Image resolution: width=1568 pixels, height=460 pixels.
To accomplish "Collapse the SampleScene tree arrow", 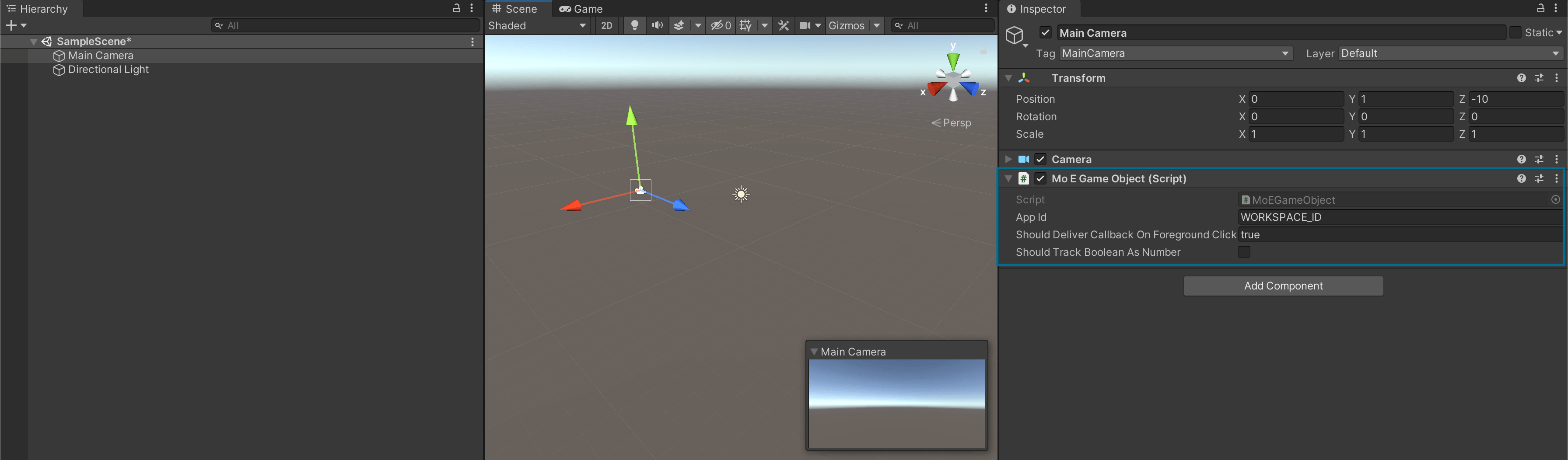I will [x=34, y=42].
